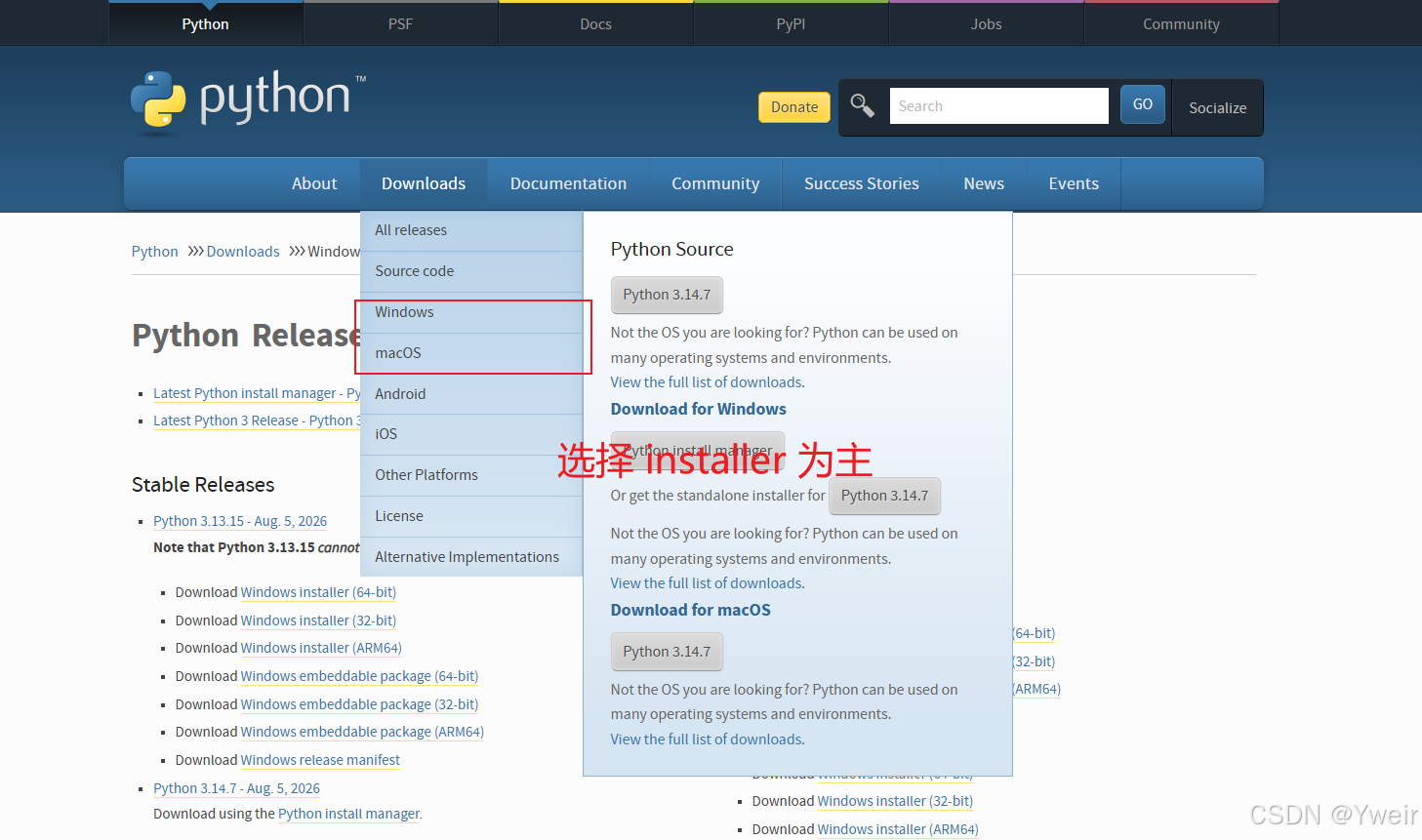Open the Socialize menu
This screenshot has height=840, width=1422.
(x=1217, y=107)
